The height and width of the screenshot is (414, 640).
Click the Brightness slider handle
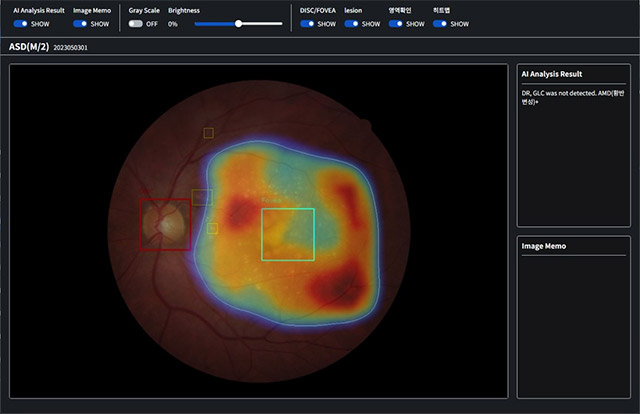click(x=238, y=23)
